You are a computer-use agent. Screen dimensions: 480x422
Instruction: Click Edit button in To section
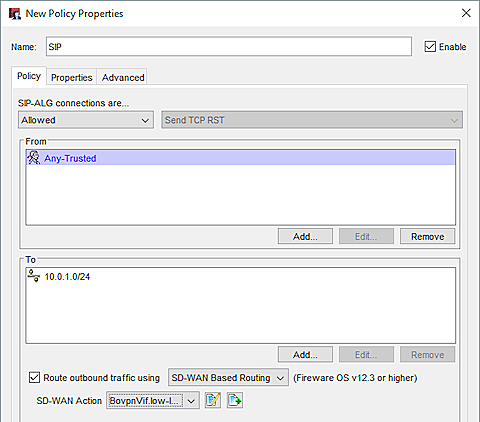pyautogui.click(x=366, y=355)
